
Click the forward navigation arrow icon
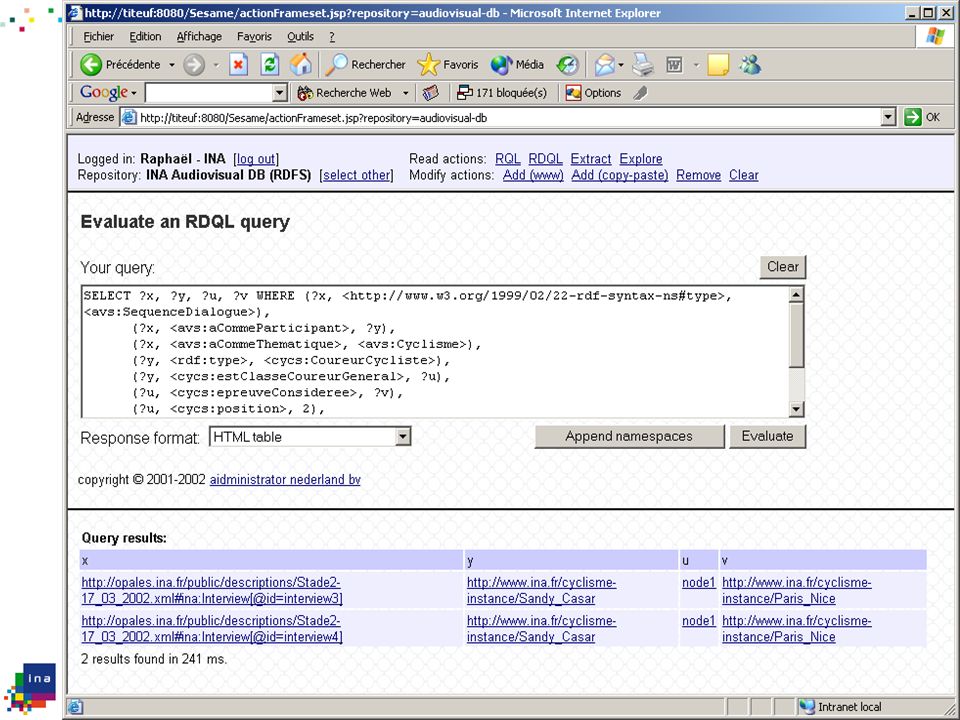[194, 64]
